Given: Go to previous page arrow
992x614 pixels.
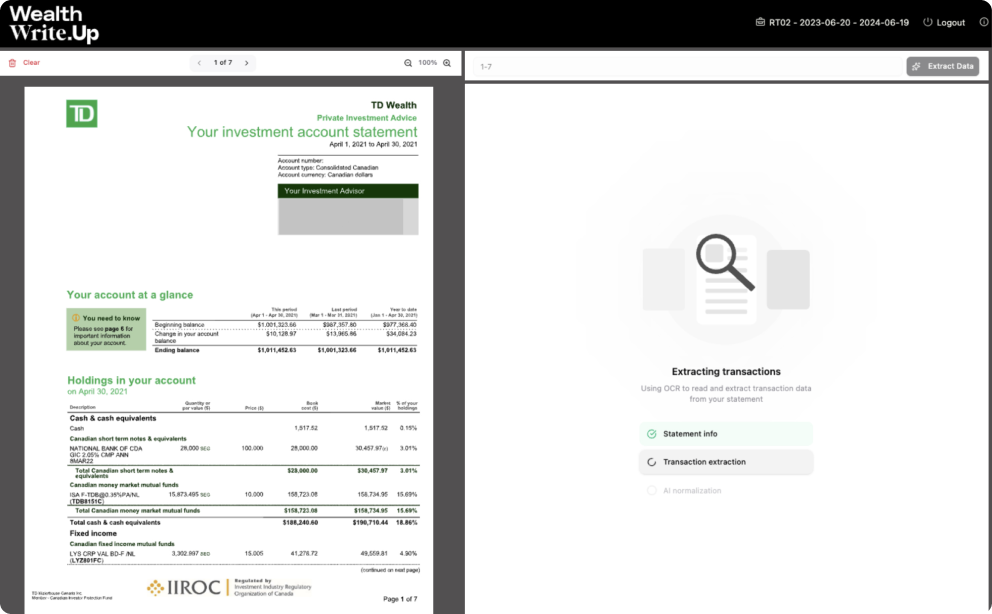Looking at the screenshot, I should click(199, 63).
